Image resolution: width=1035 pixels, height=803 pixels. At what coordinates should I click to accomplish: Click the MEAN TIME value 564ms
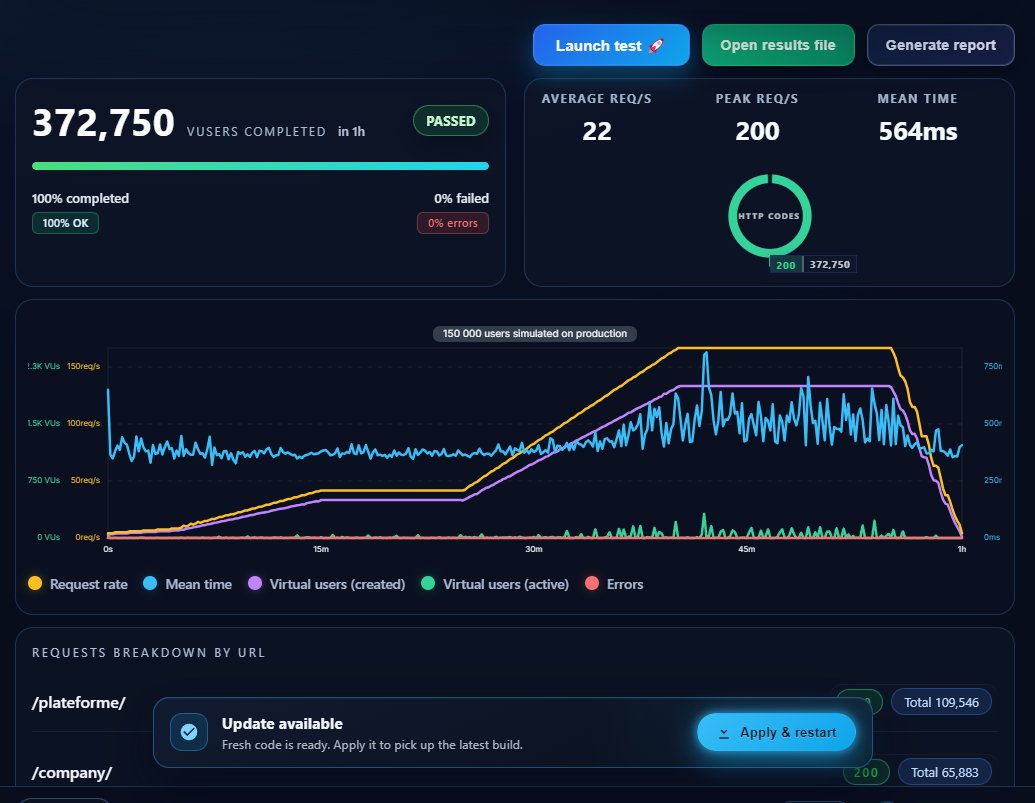(918, 131)
